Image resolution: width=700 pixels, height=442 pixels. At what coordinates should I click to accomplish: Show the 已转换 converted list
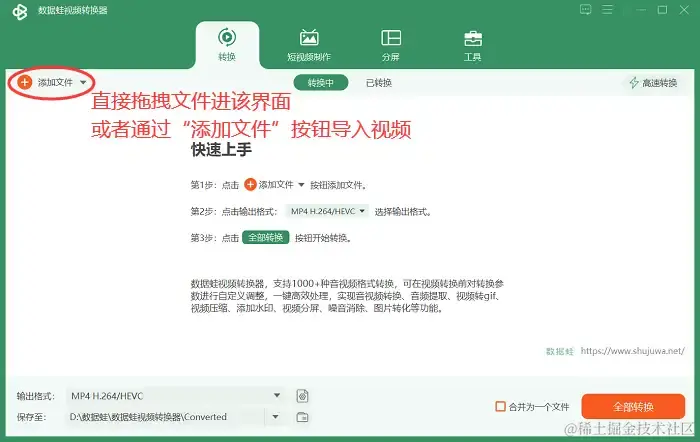tap(379, 83)
